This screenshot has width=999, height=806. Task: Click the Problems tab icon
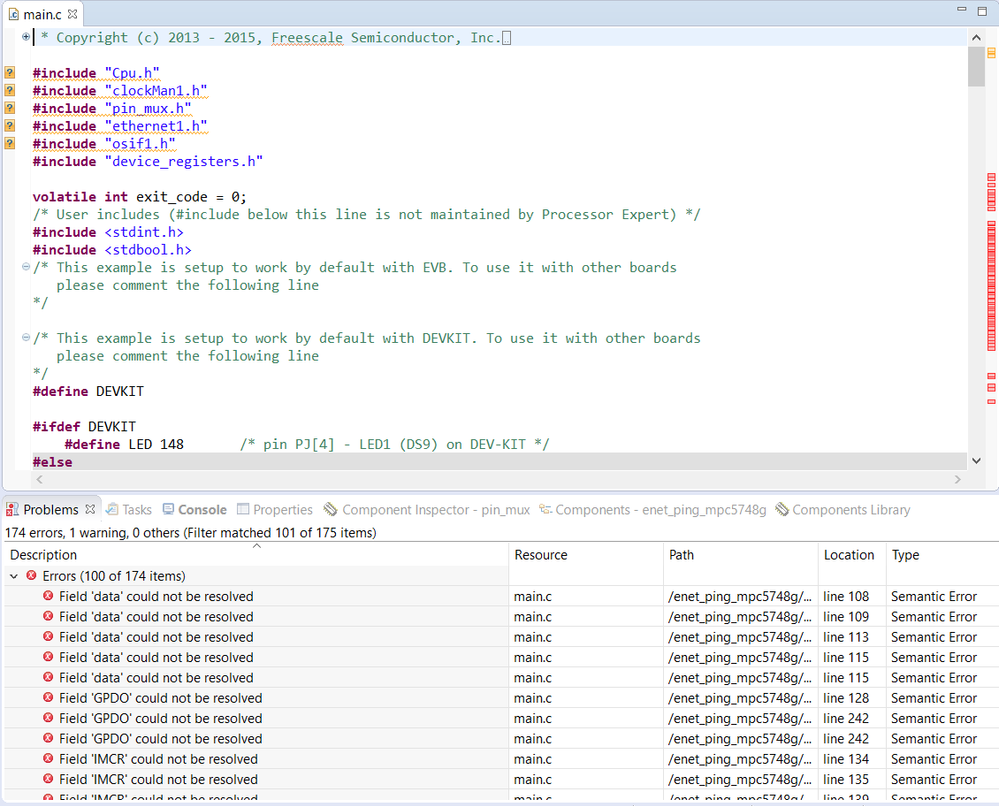click(x=12, y=510)
